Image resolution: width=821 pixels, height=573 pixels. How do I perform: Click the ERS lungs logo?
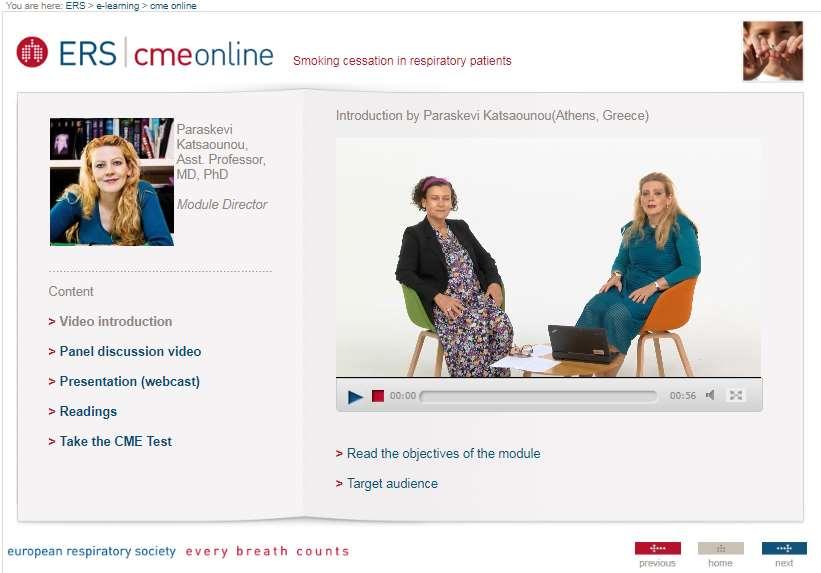[32, 52]
